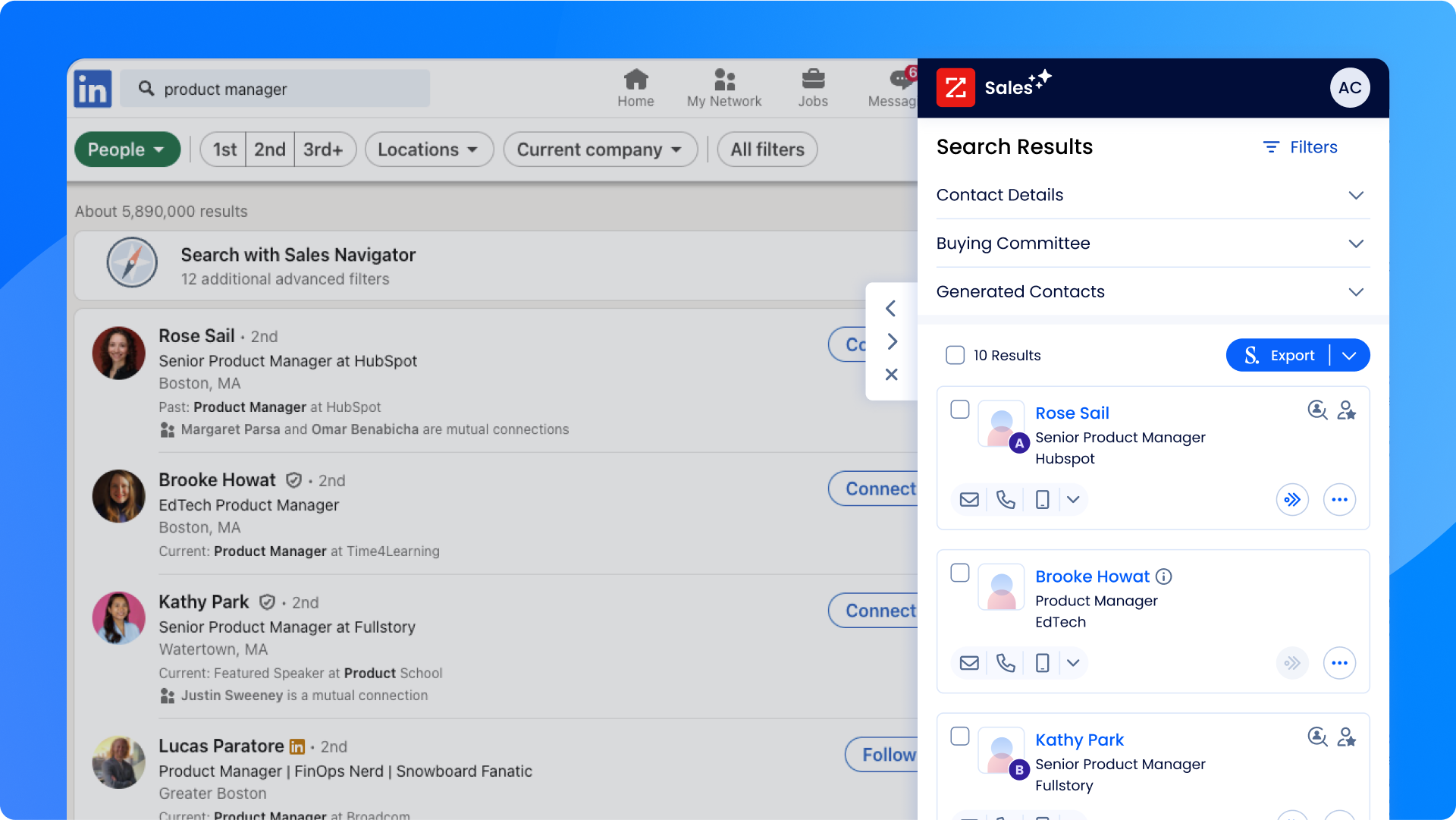
Task: Click the double-arrow icon on Rose Sail card
Action: pos(1292,500)
